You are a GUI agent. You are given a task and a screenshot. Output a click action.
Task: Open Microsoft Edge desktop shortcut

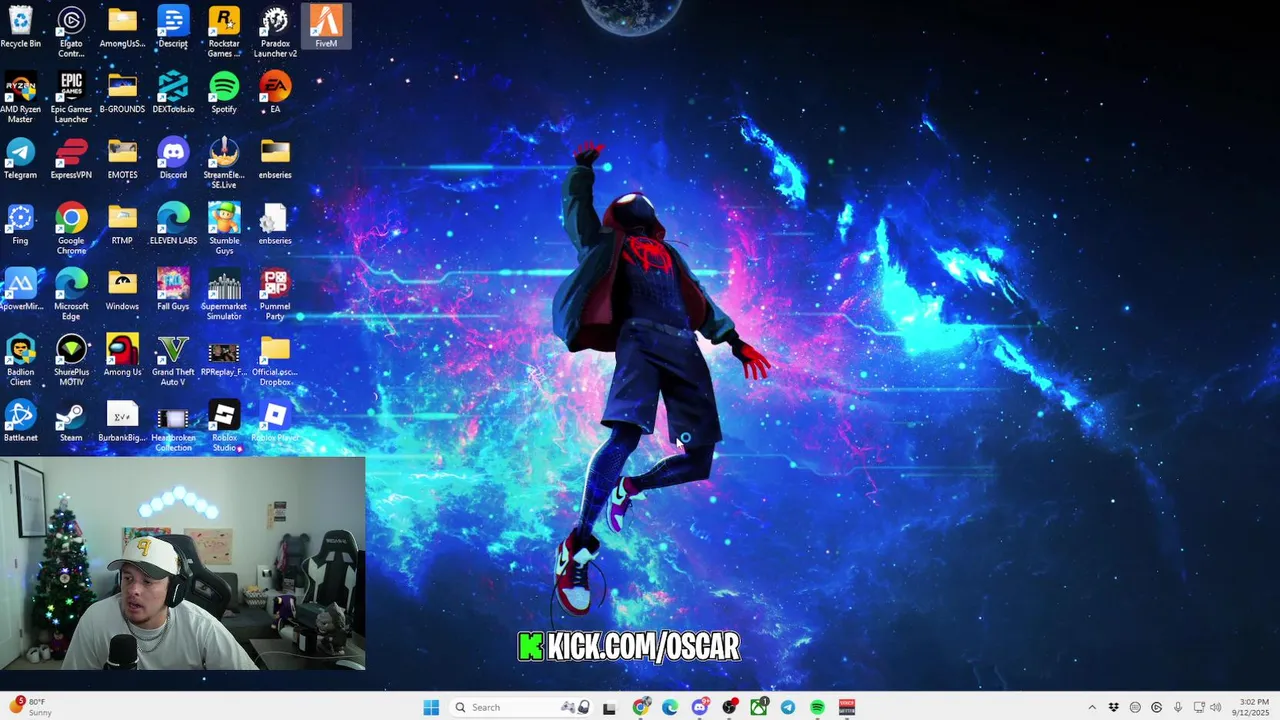pos(71,295)
